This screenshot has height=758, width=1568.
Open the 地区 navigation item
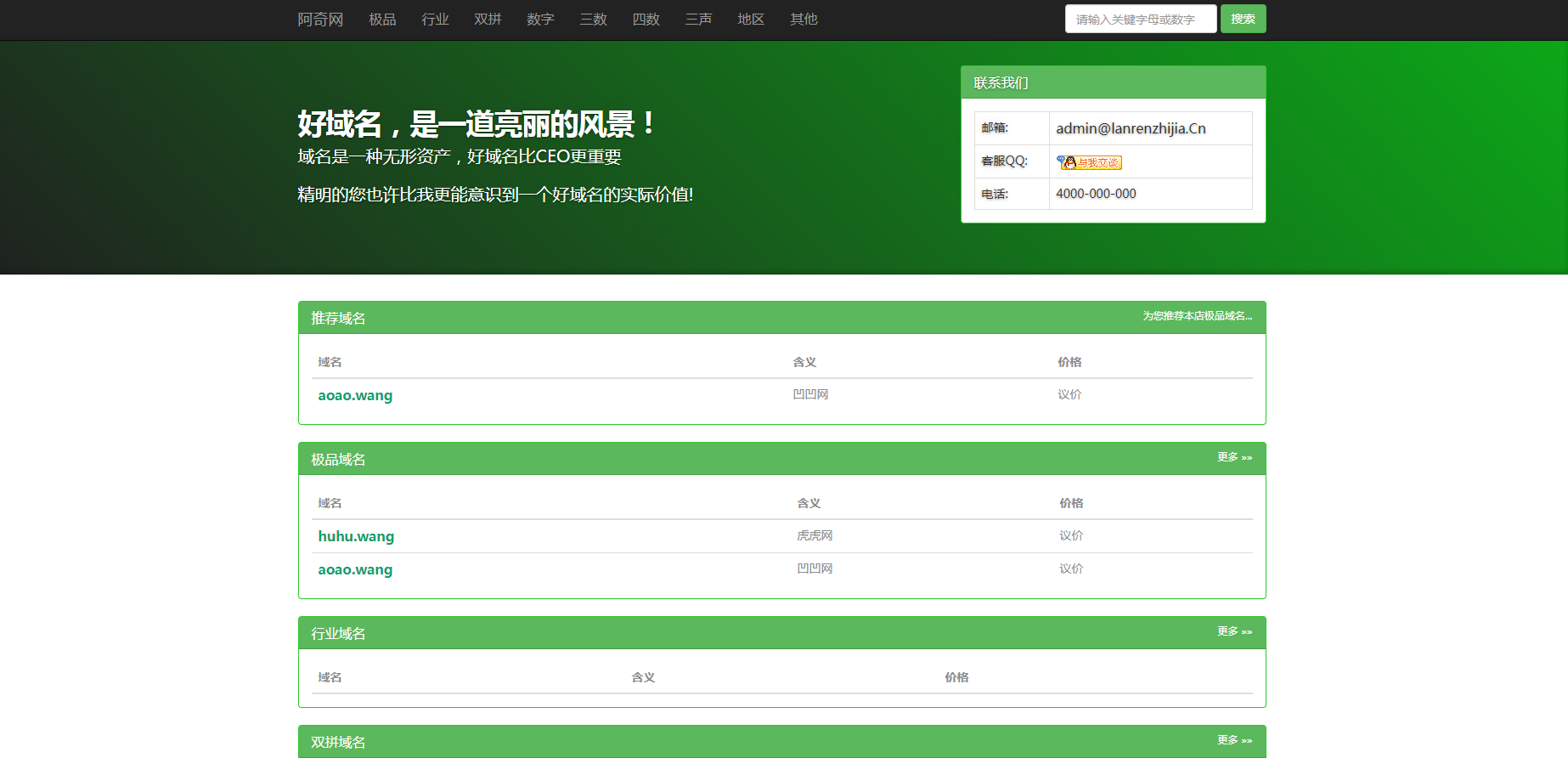click(x=751, y=20)
